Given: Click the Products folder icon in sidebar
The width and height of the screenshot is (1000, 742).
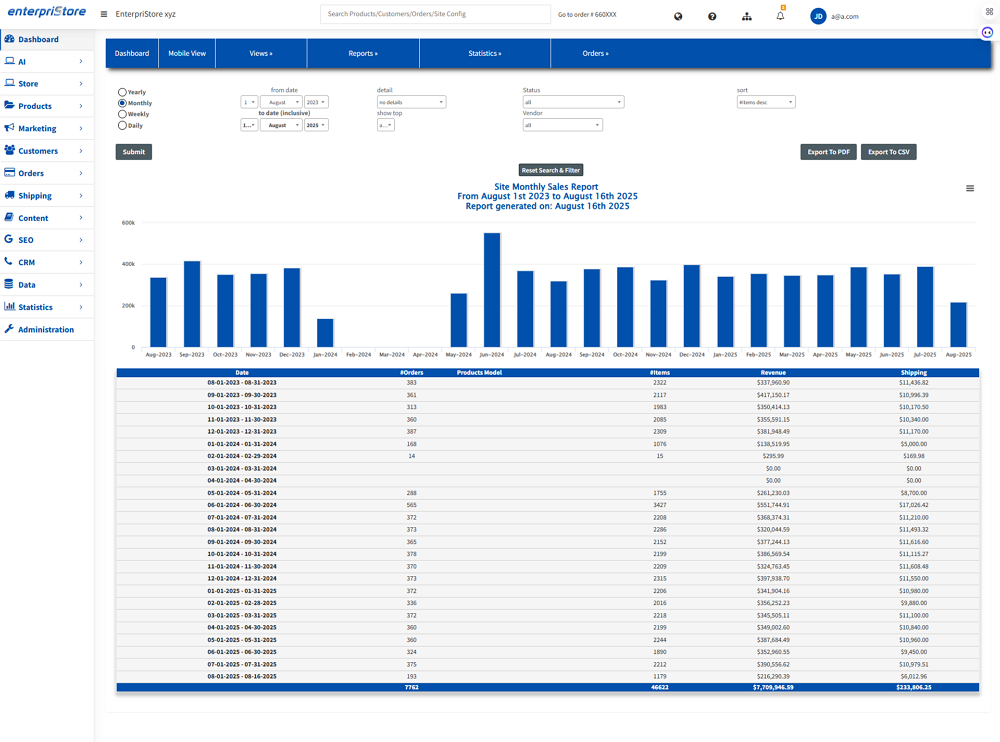Looking at the screenshot, I should point(10,105).
